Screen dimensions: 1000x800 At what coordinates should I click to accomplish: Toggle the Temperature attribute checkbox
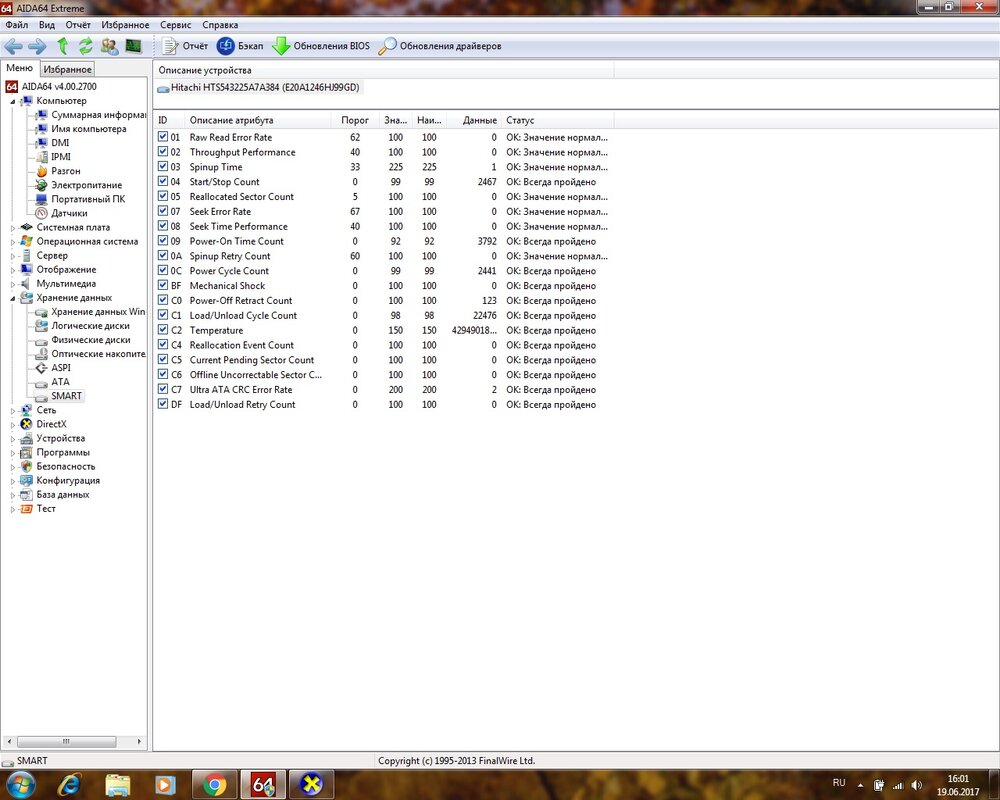[x=163, y=330]
